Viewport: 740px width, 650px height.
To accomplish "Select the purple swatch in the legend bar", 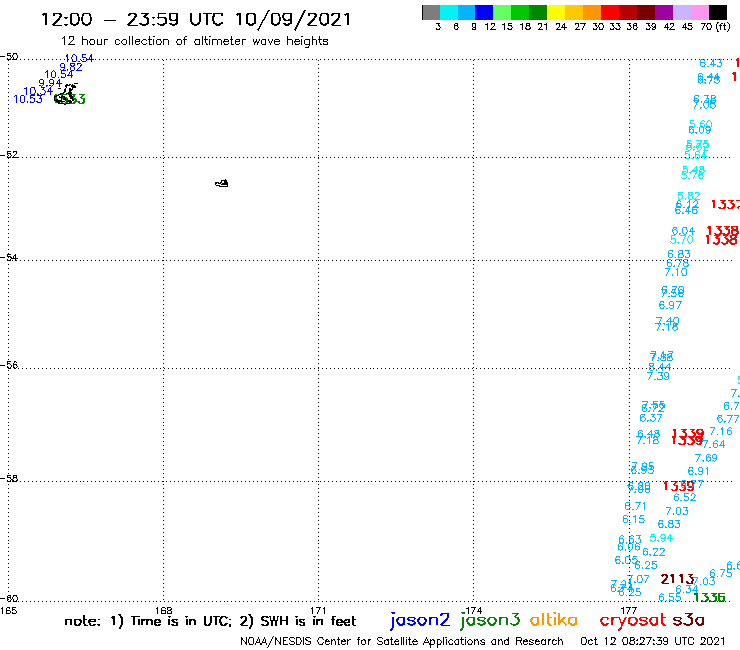I will click(x=664, y=12).
